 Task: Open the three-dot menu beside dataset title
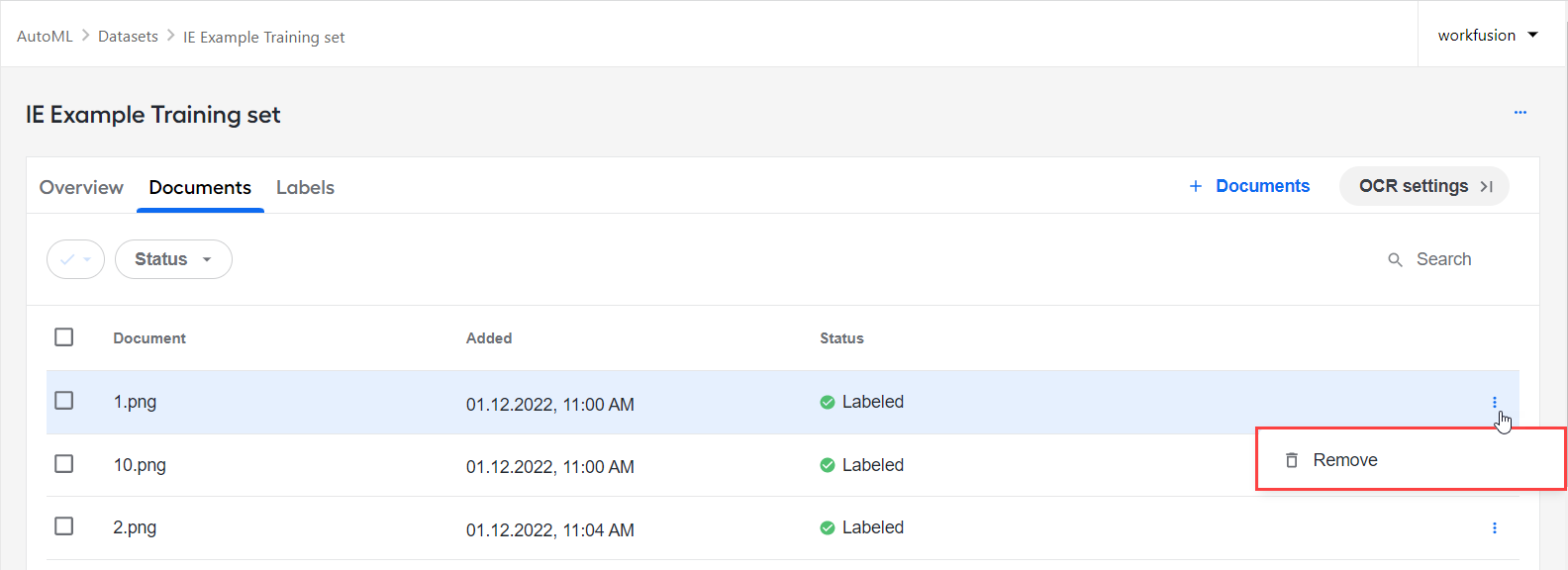1519,113
